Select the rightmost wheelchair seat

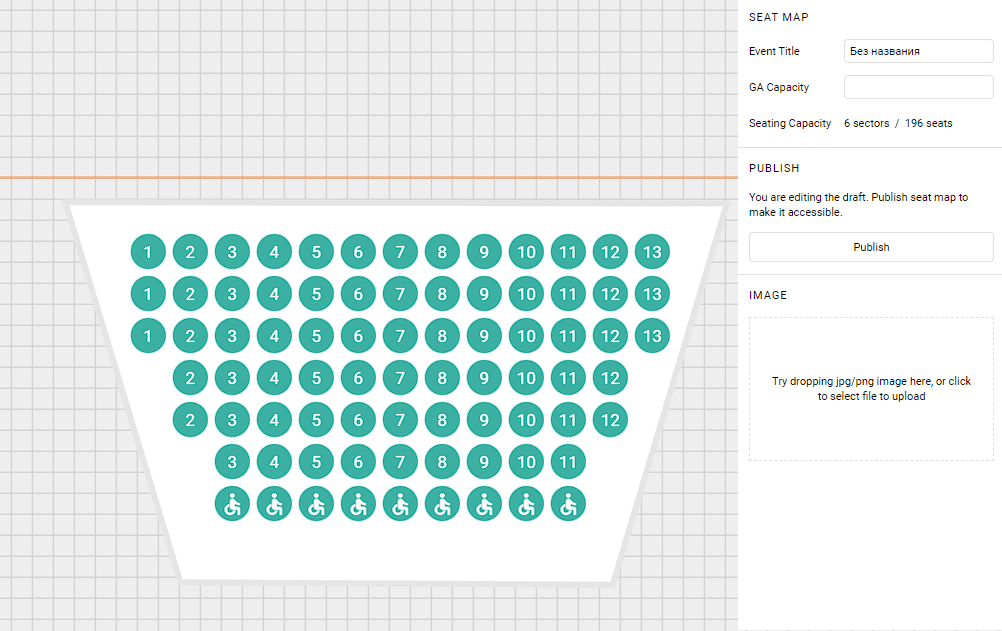(568, 504)
